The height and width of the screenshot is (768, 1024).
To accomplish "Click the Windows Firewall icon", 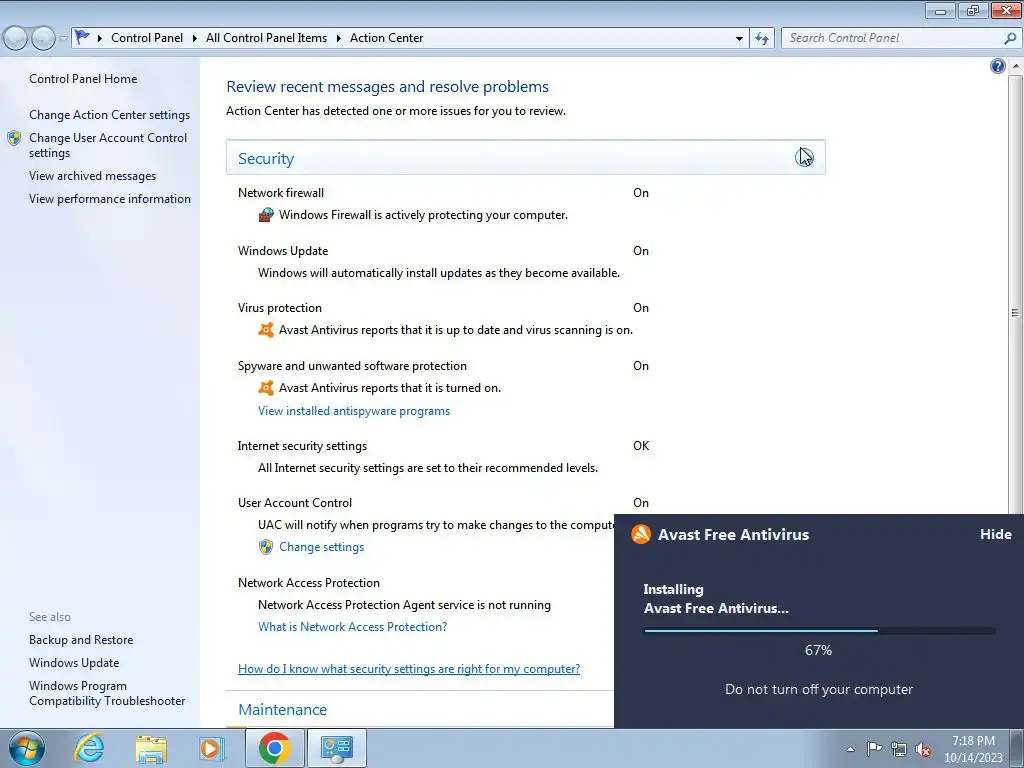I will point(266,214).
